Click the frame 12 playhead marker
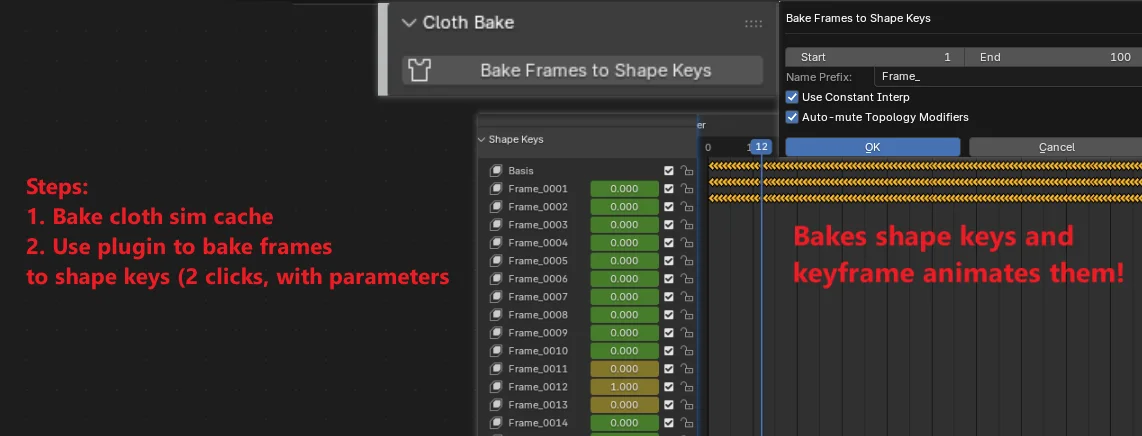Screen dimensions: 1142x436 [761, 147]
